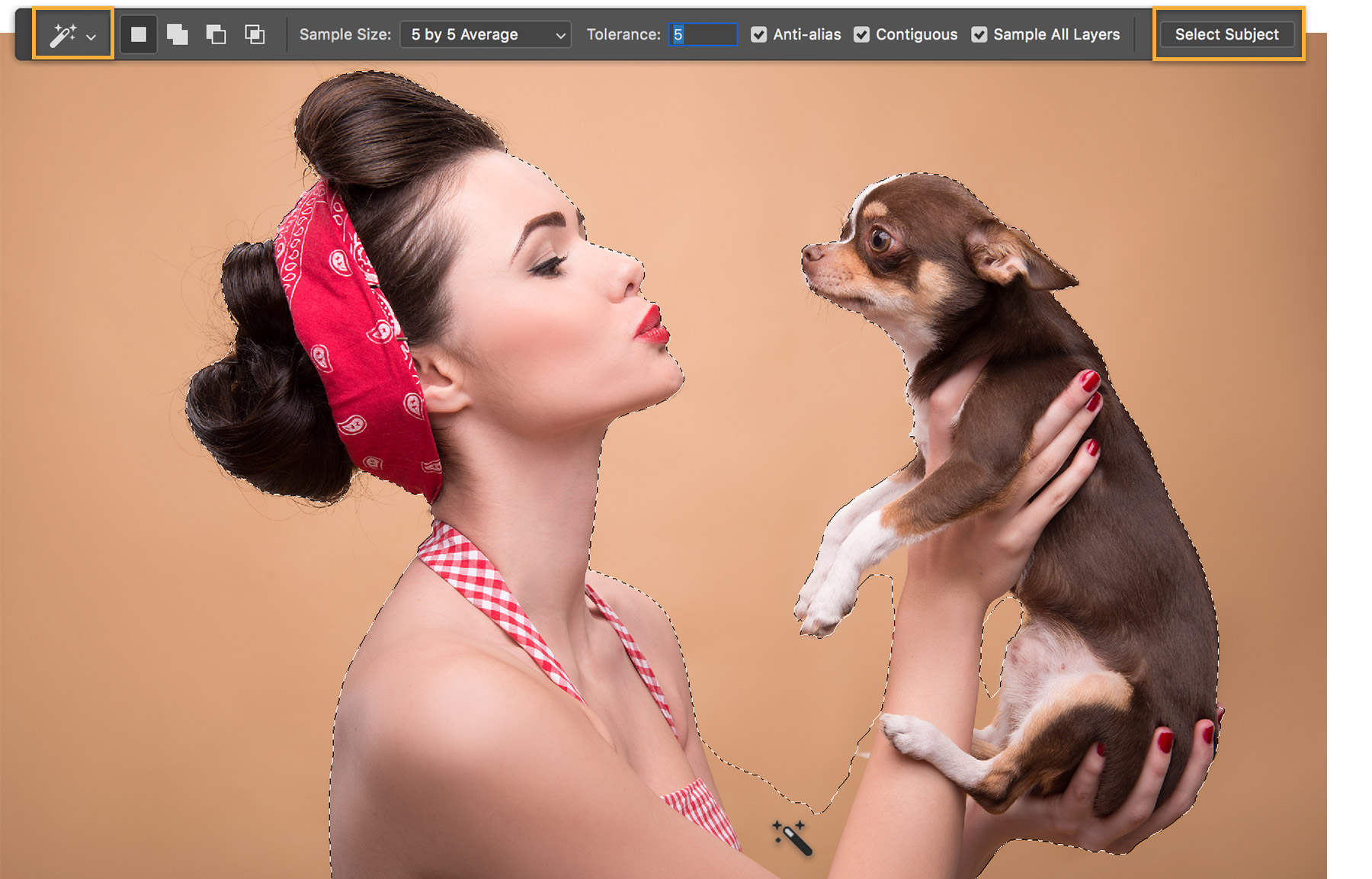The height and width of the screenshot is (879, 1372).
Task: Disable the Contiguous option
Action: point(862,34)
